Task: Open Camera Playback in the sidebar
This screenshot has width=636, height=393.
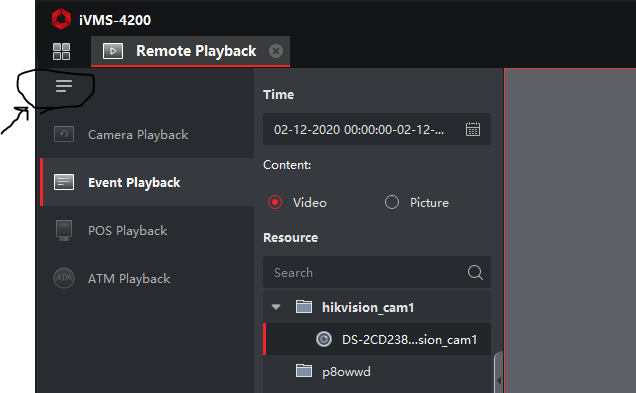Action: click(x=147, y=134)
